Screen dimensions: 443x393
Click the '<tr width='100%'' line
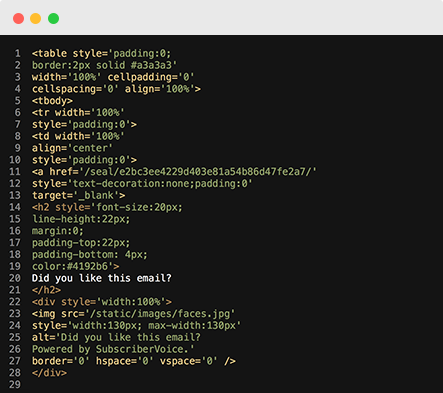pyautogui.click(x=78, y=112)
